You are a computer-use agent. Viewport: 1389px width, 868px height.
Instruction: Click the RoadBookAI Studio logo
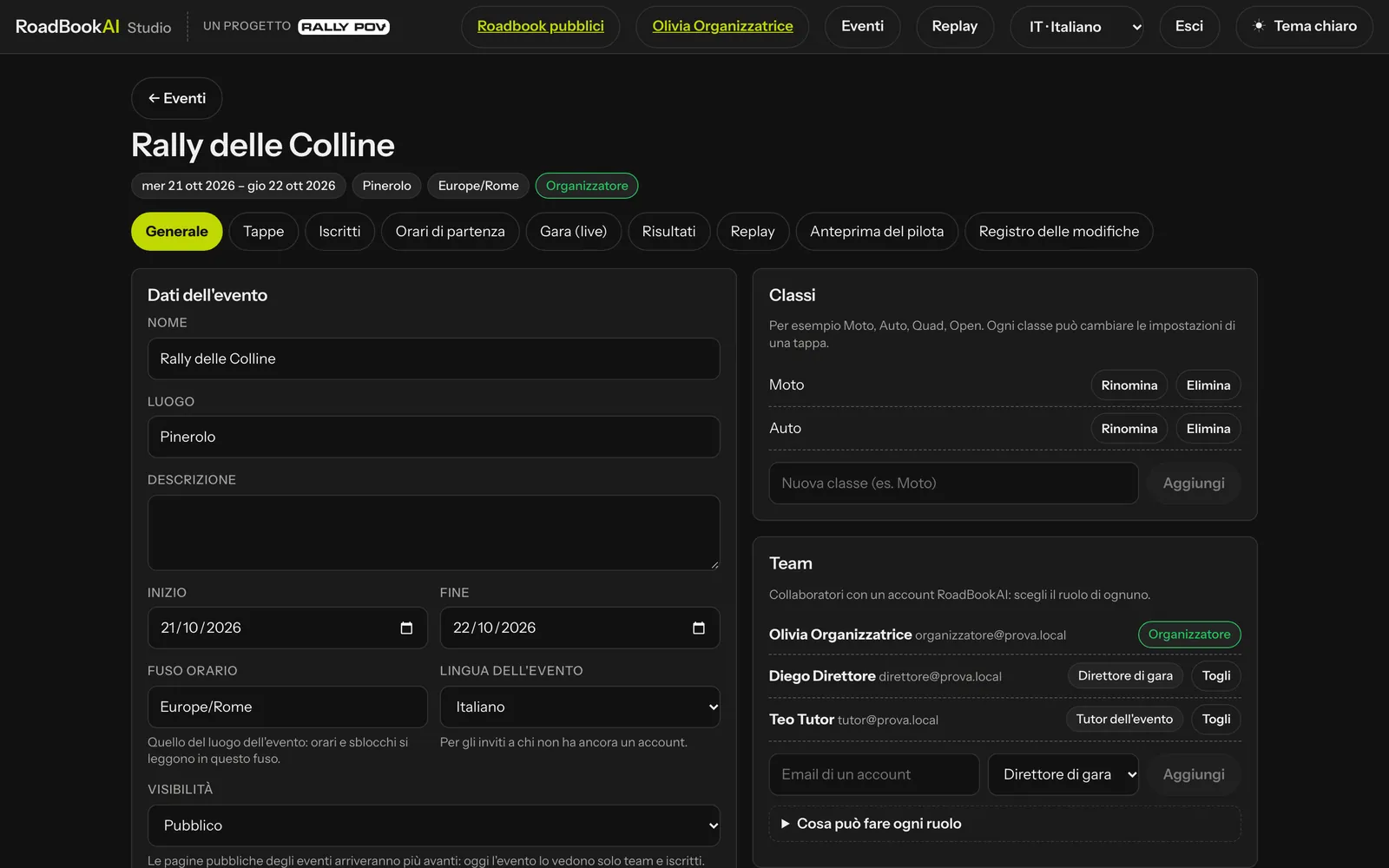tap(94, 27)
